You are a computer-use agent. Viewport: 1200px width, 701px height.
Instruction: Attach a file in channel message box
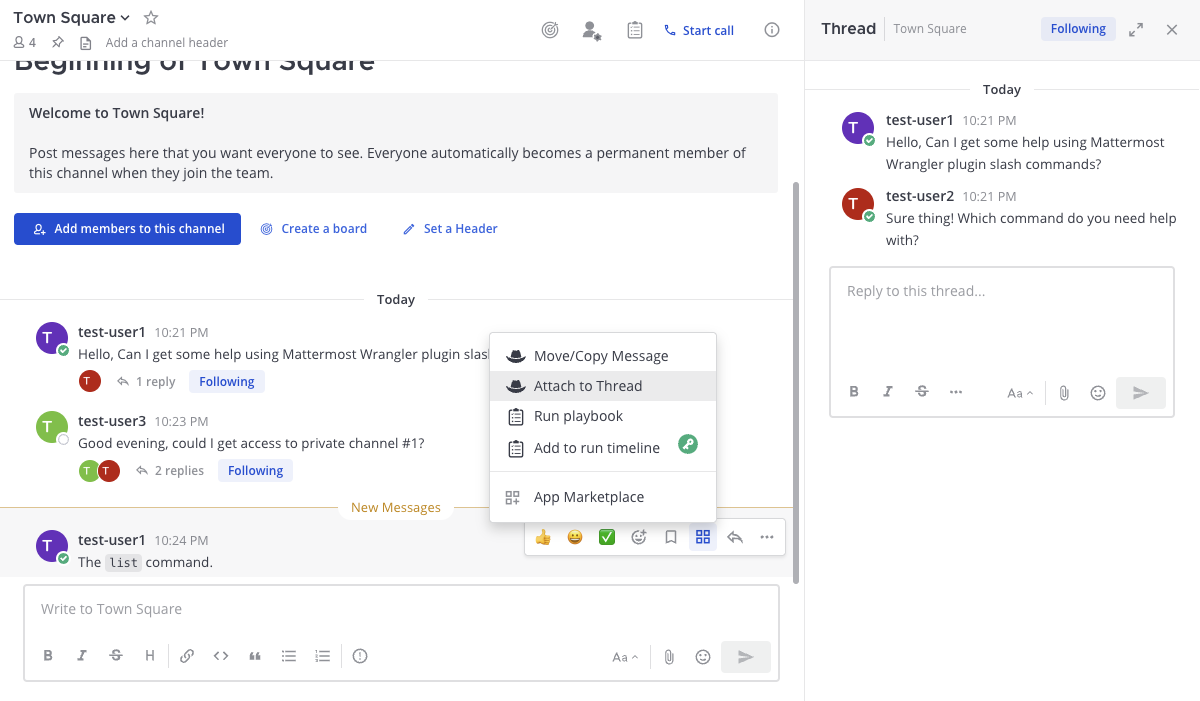pyautogui.click(x=669, y=657)
